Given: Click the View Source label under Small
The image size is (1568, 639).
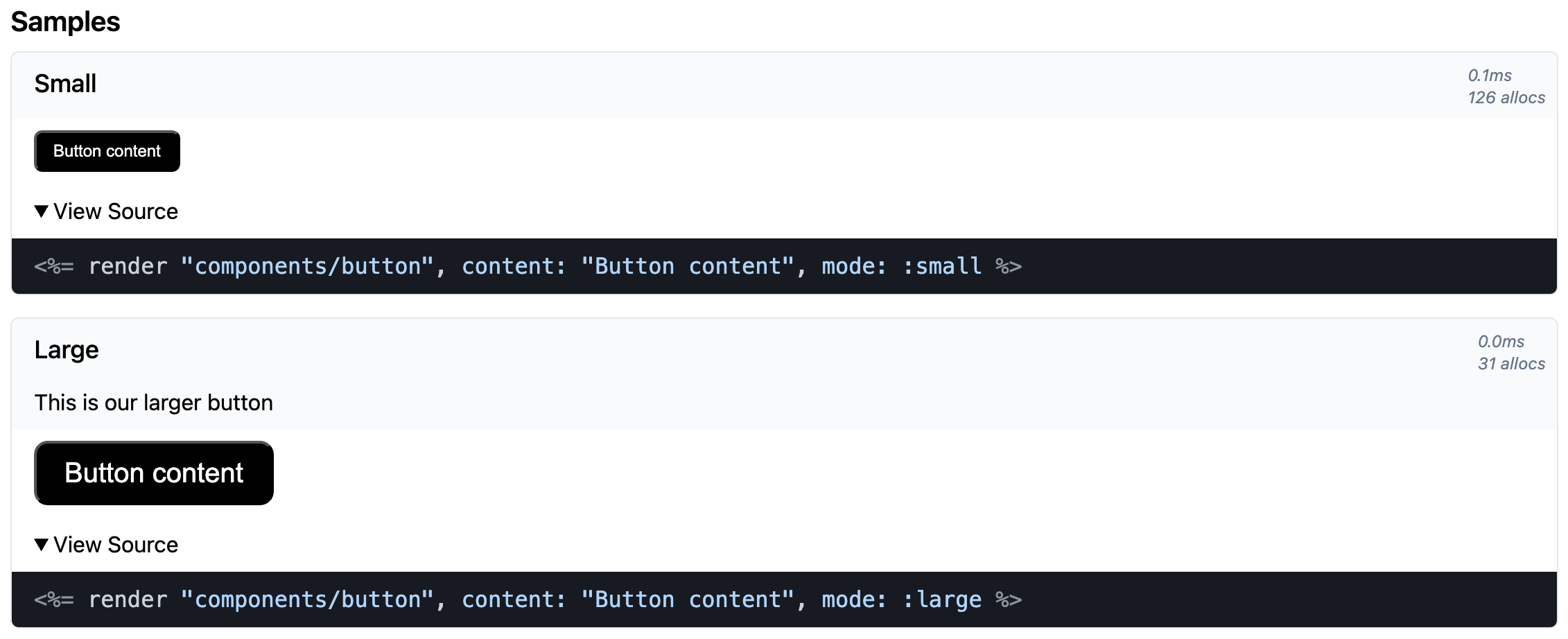Looking at the screenshot, I should coord(116,211).
